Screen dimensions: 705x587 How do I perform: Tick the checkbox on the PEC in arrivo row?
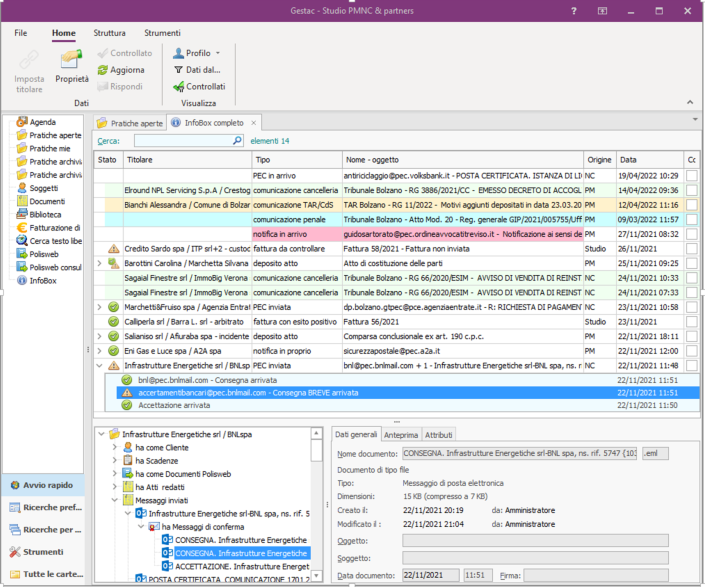pyautogui.click(x=692, y=176)
